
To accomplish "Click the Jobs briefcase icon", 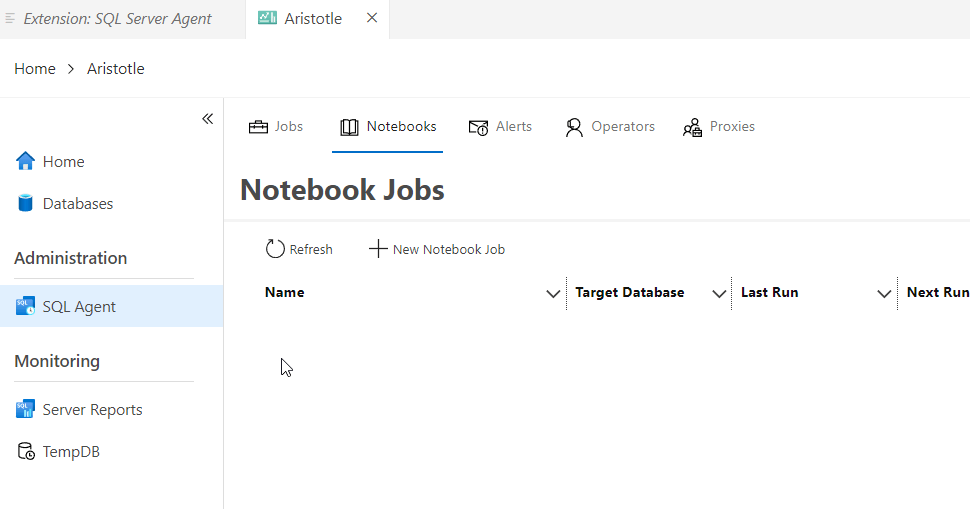I will click(258, 127).
